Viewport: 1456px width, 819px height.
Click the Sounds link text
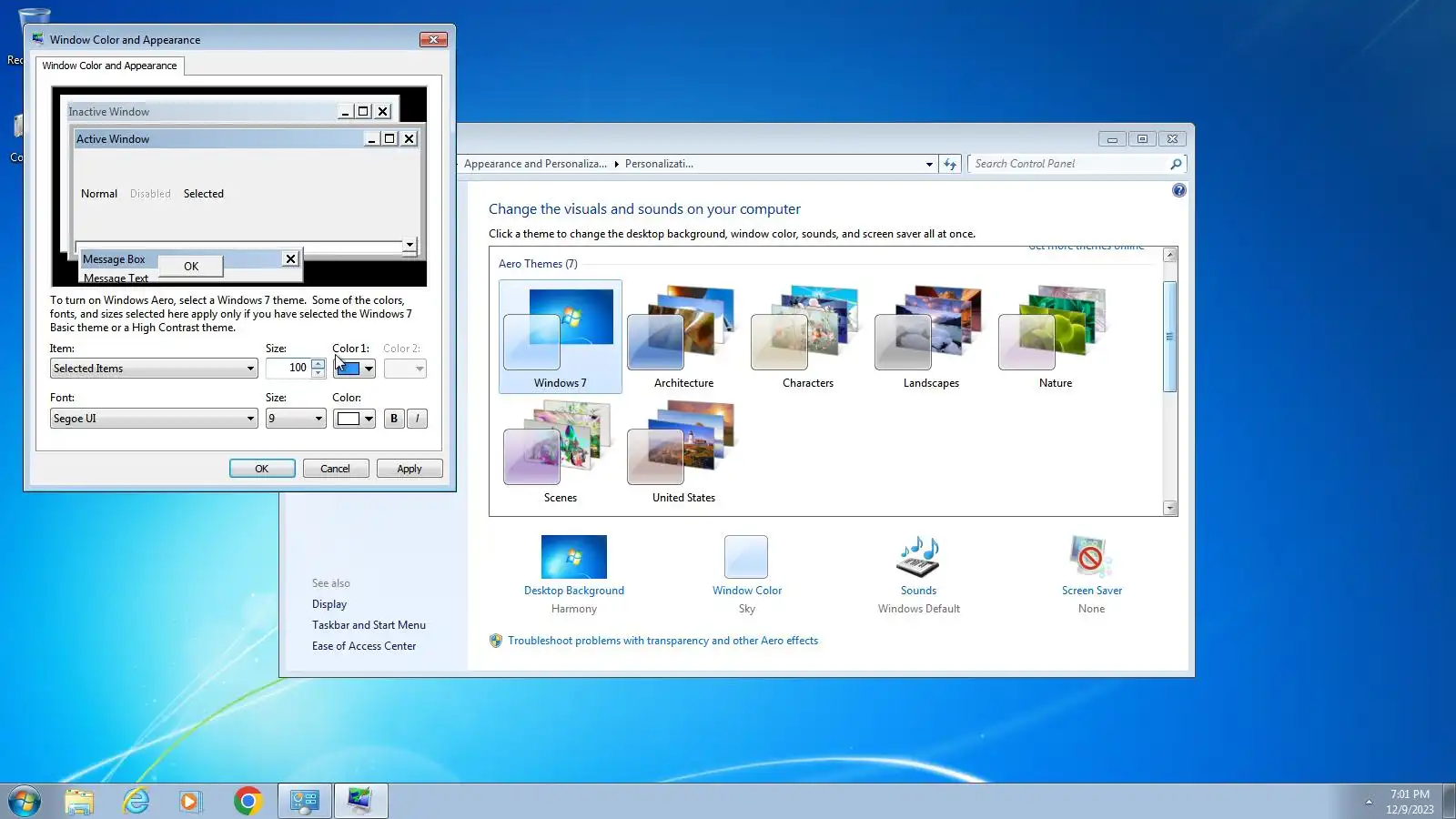(x=918, y=591)
